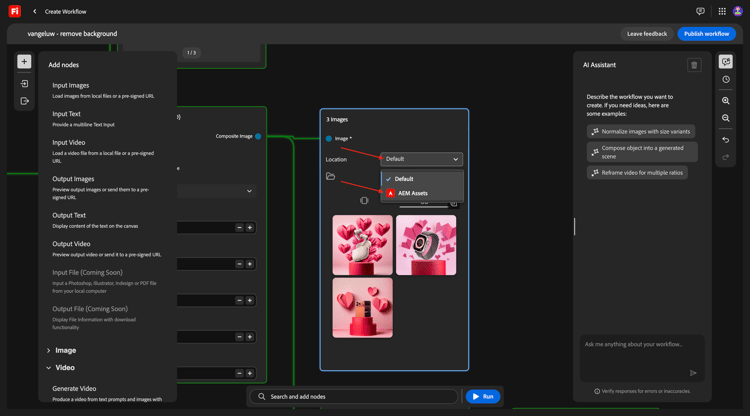Click the folder icon under Location
750x416 pixels.
click(x=330, y=177)
